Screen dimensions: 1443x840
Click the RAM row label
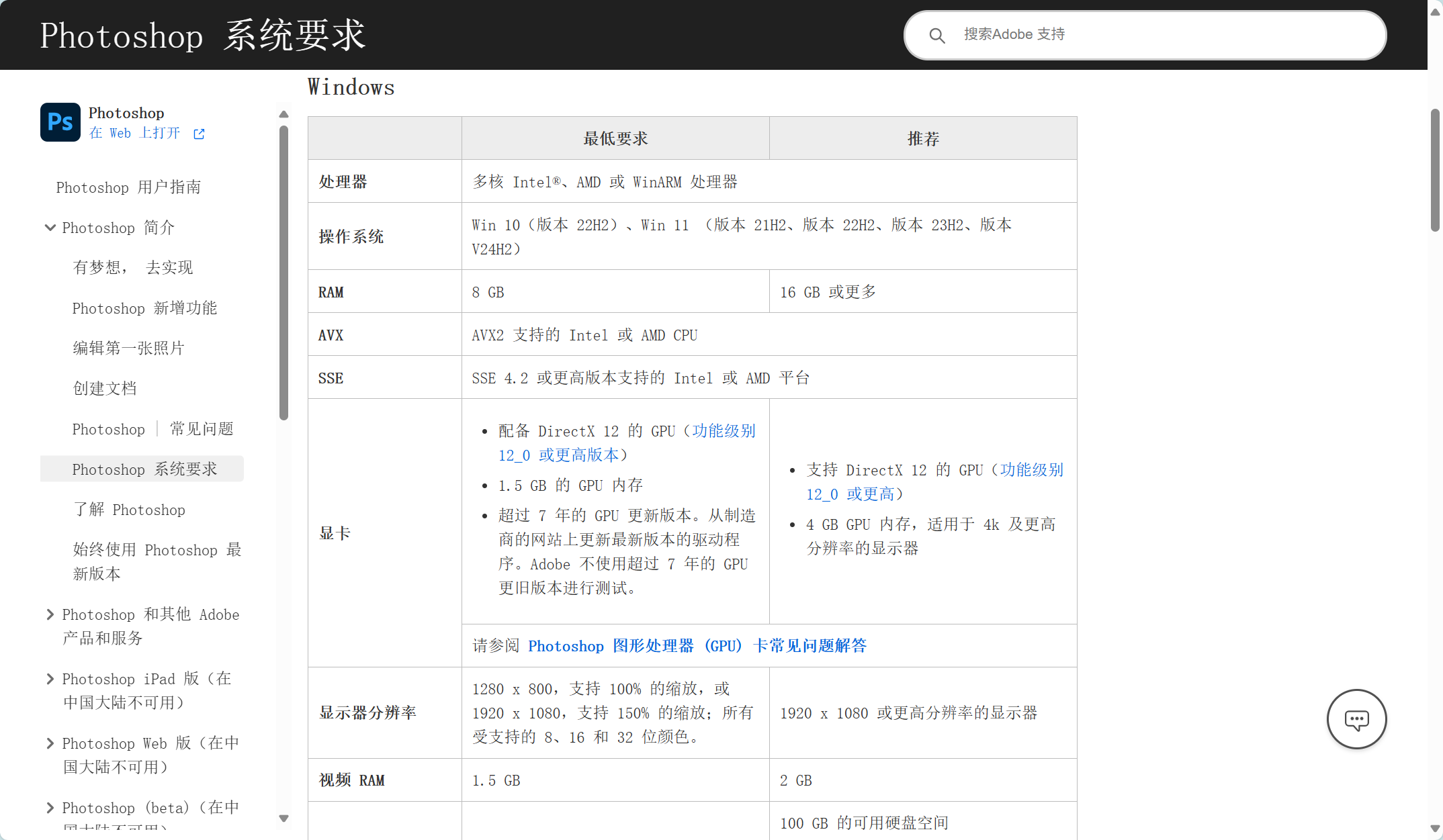click(x=331, y=292)
